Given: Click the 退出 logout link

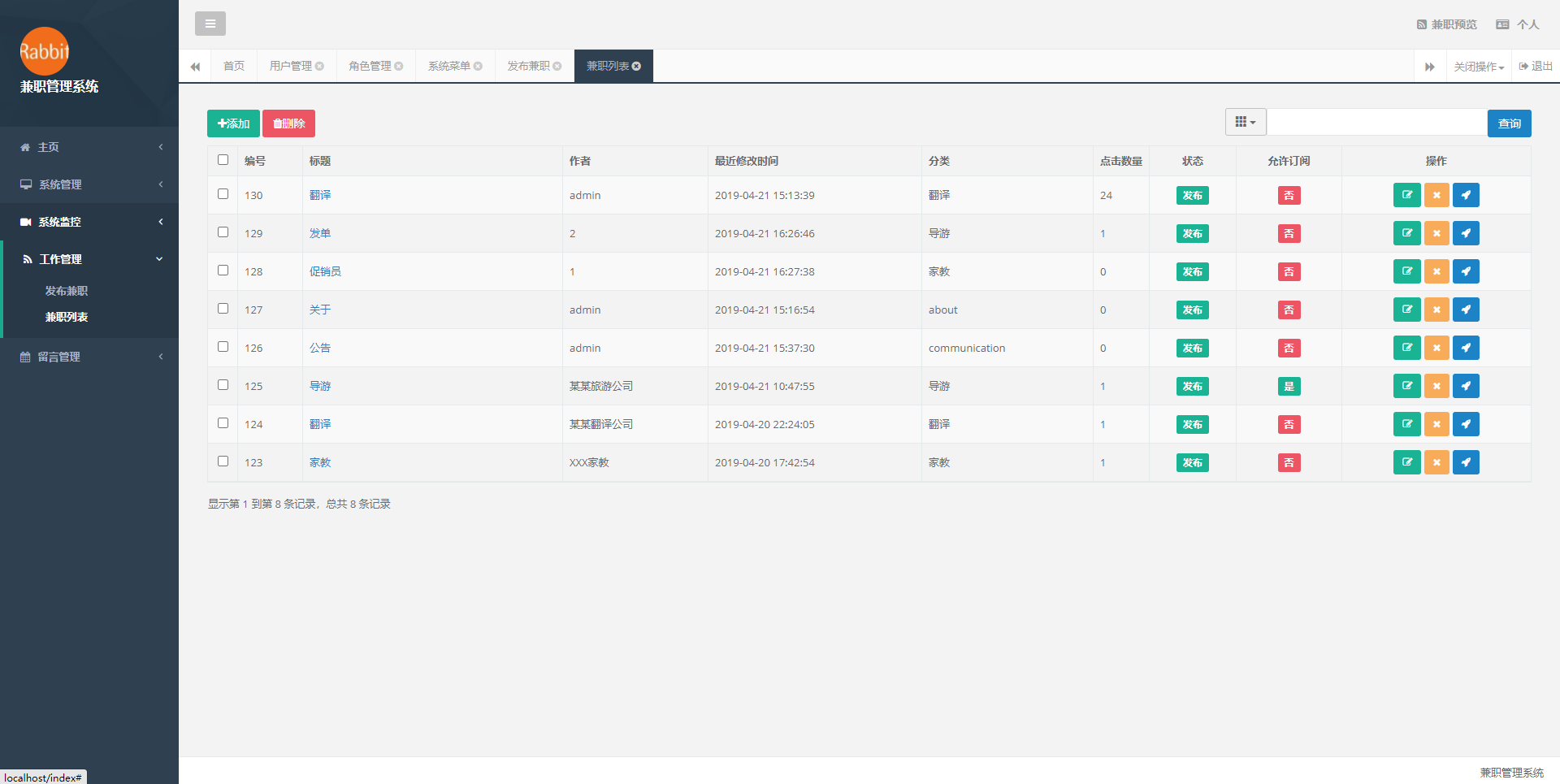Looking at the screenshot, I should [x=1536, y=67].
